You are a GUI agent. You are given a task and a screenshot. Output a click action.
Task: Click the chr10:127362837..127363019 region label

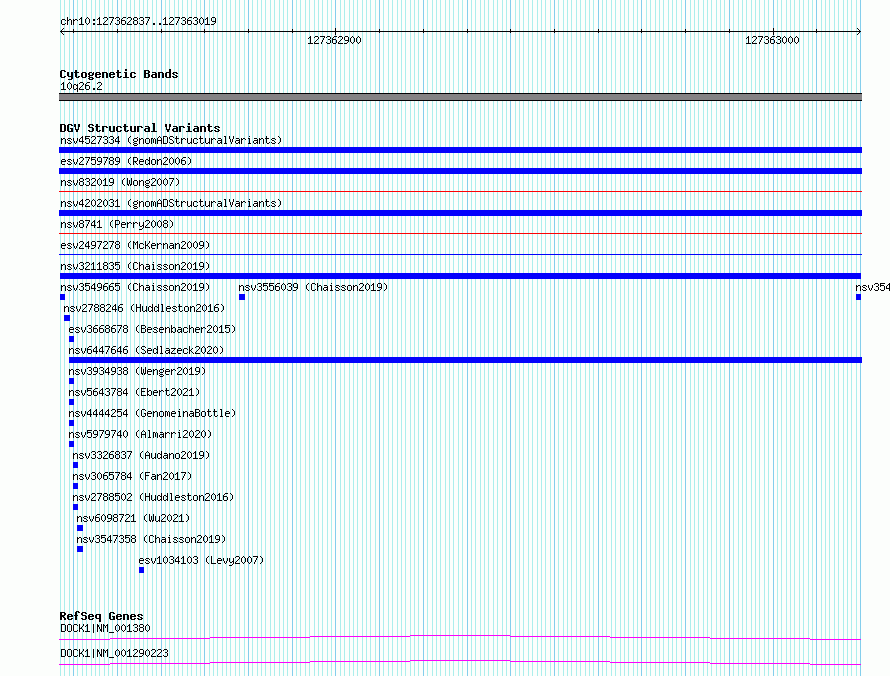pos(138,22)
